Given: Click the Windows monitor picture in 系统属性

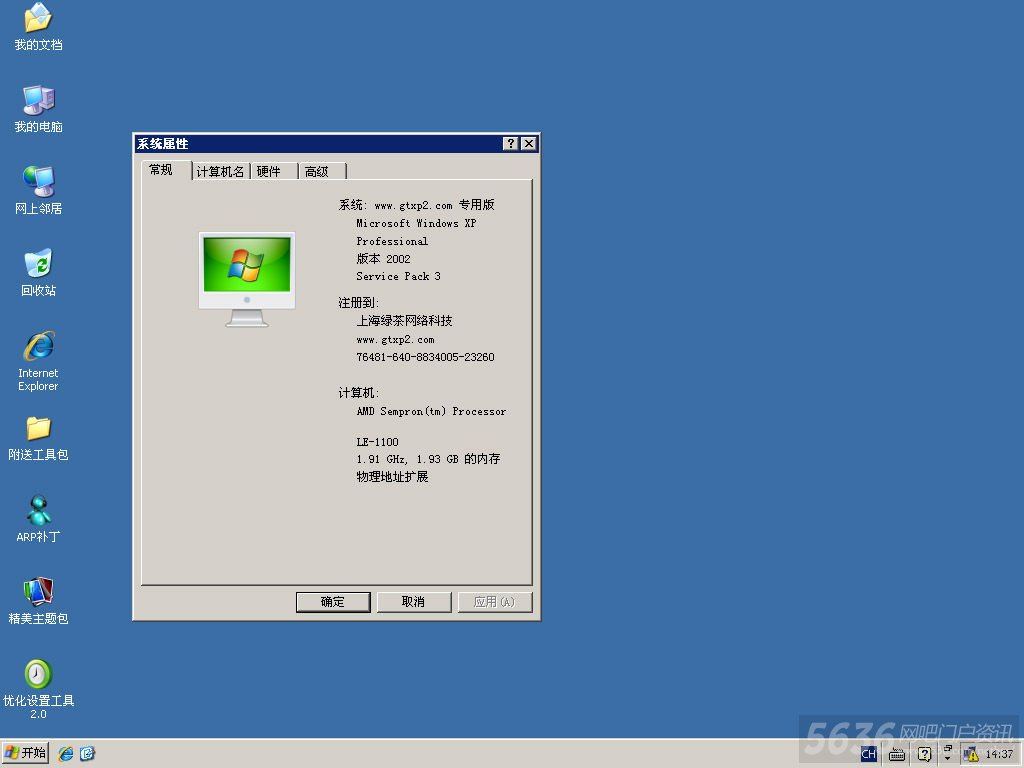Looking at the screenshot, I should [x=247, y=279].
